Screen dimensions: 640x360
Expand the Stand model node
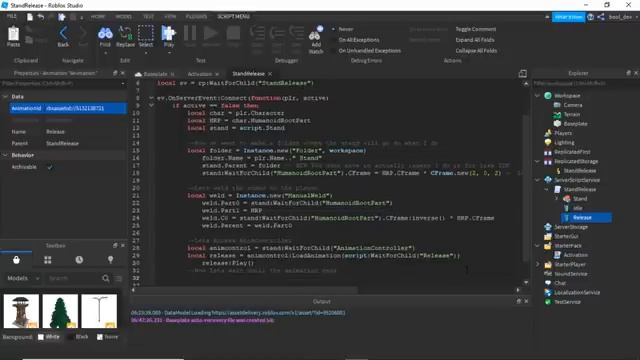click(x=556, y=199)
